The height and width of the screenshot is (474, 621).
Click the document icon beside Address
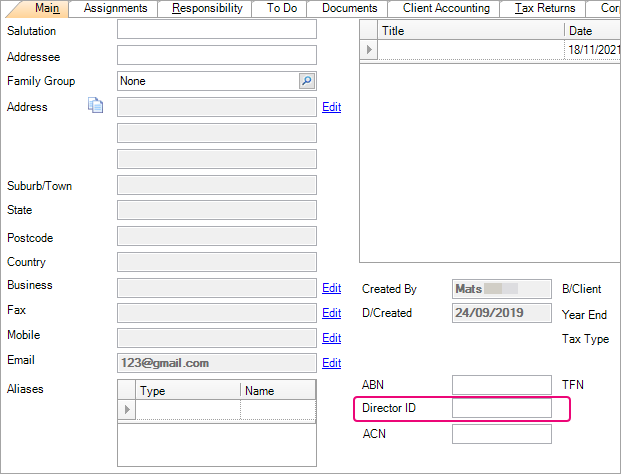coord(96,106)
